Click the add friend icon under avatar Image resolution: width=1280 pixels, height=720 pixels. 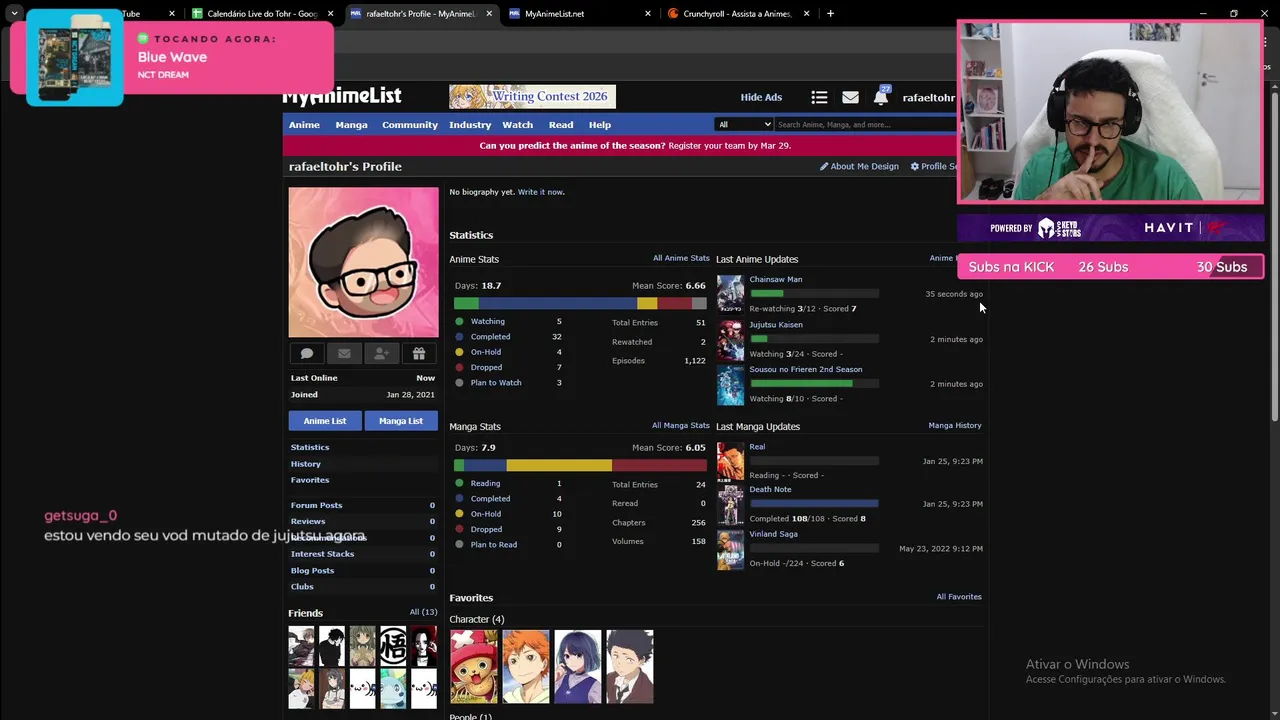[381, 354]
